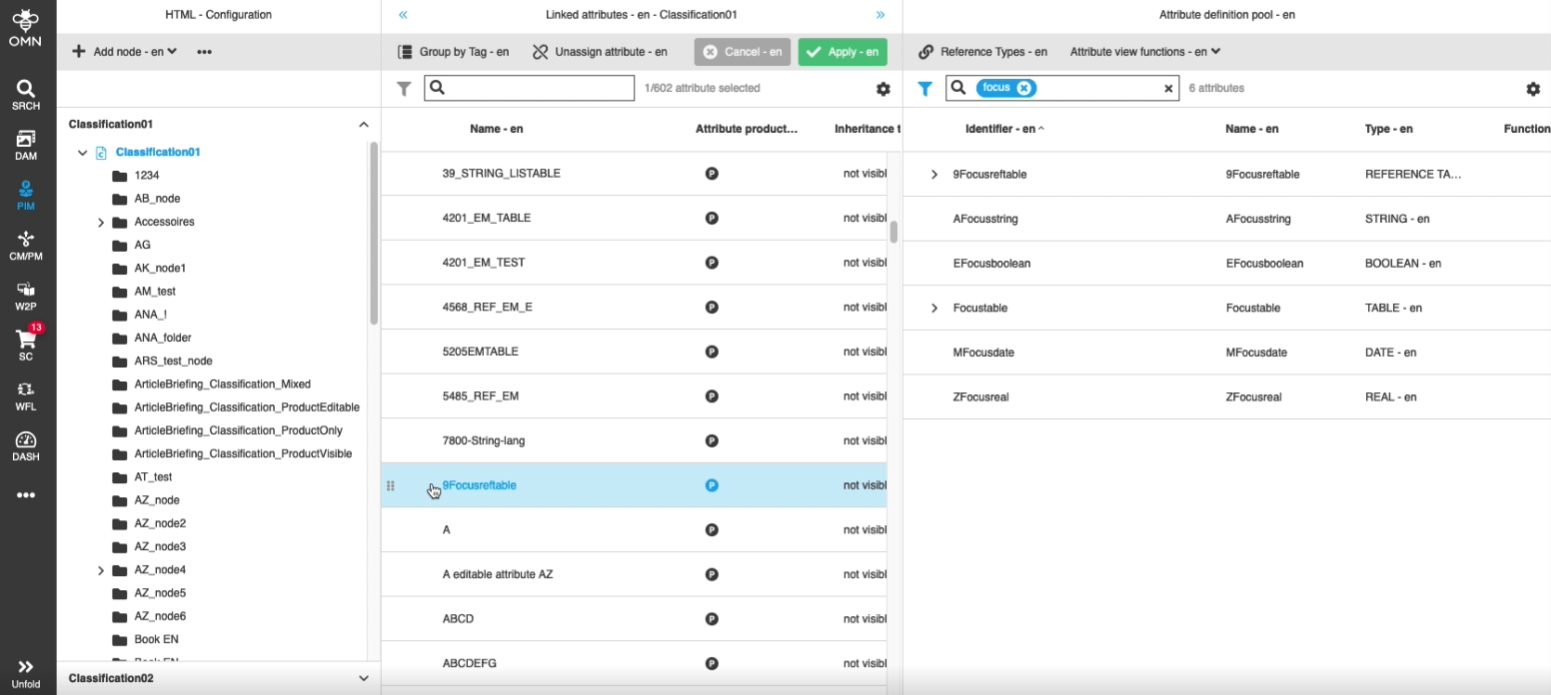Screen dimensions: 1551x695
Task: Click the Linked attributes search field
Action: point(529,88)
